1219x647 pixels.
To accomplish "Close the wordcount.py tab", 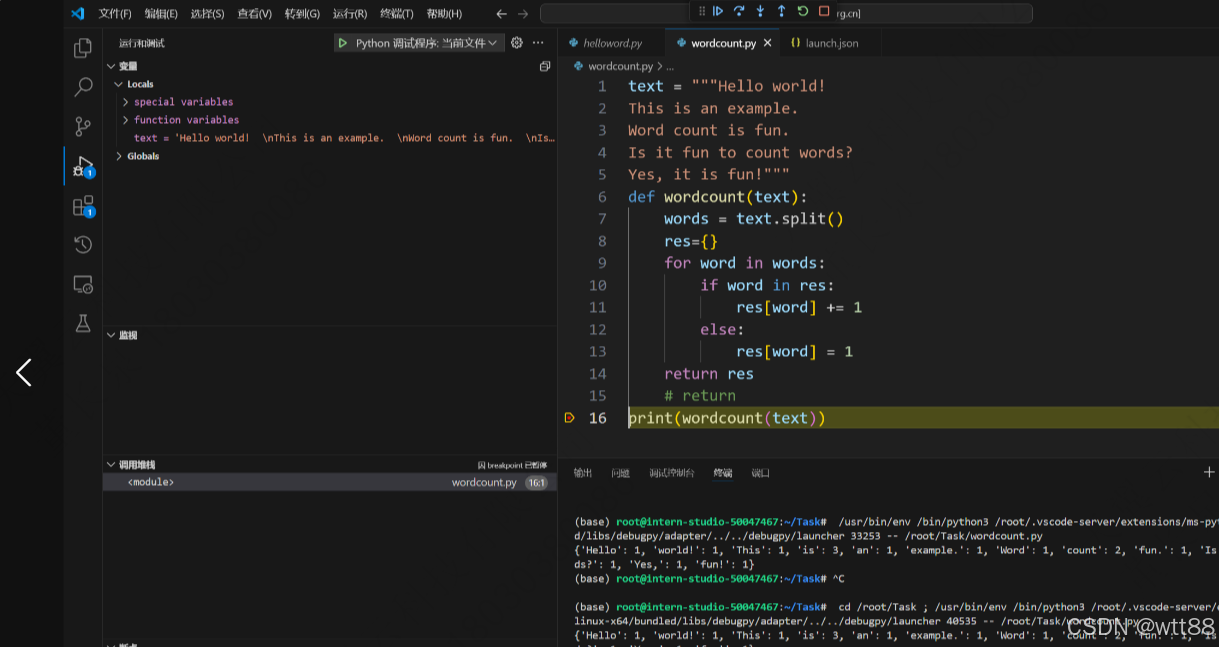I will [767, 43].
